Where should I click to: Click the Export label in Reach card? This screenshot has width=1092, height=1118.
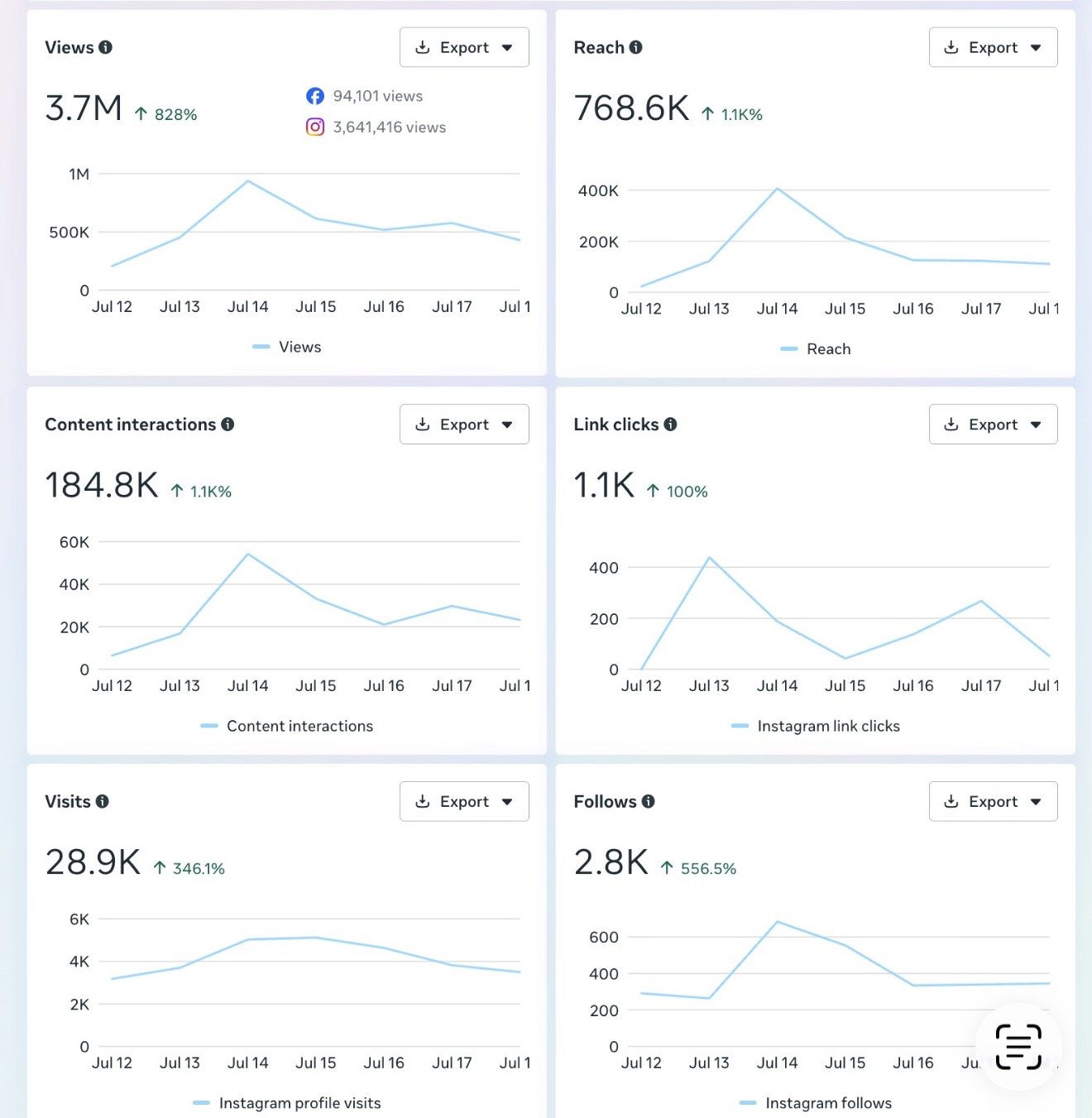(x=993, y=48)
